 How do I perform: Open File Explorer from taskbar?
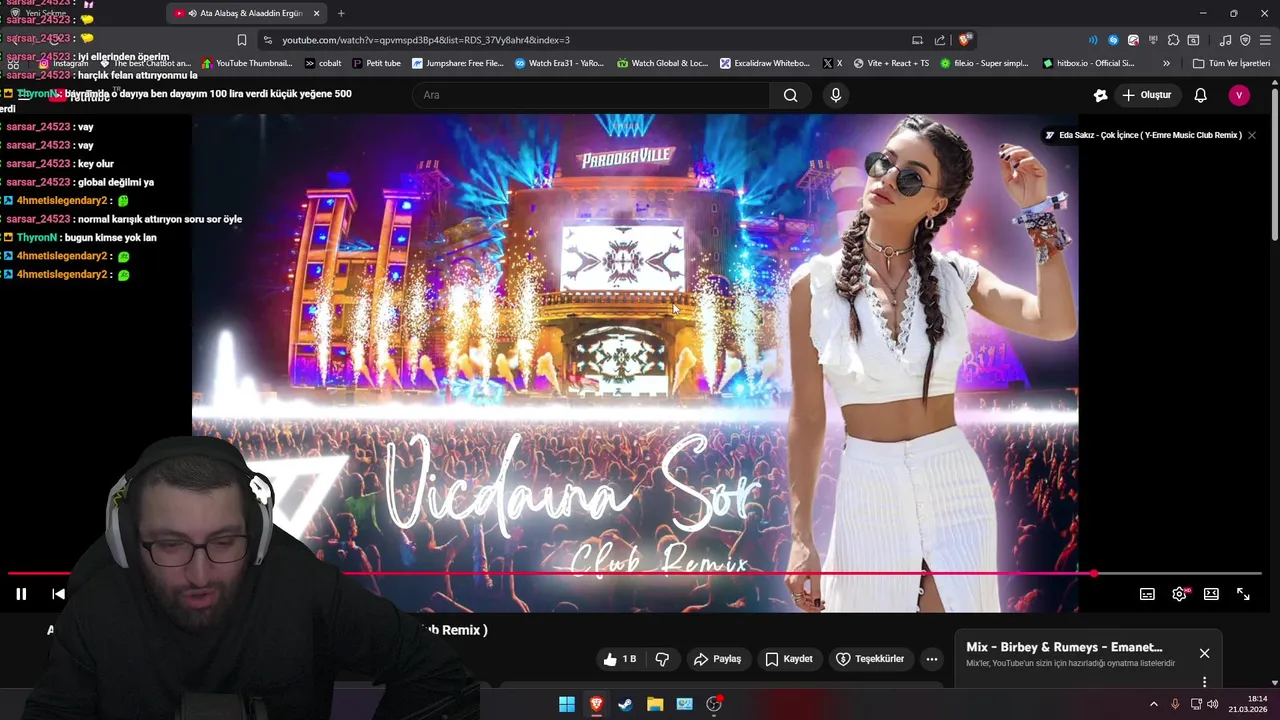coord(655,704)
